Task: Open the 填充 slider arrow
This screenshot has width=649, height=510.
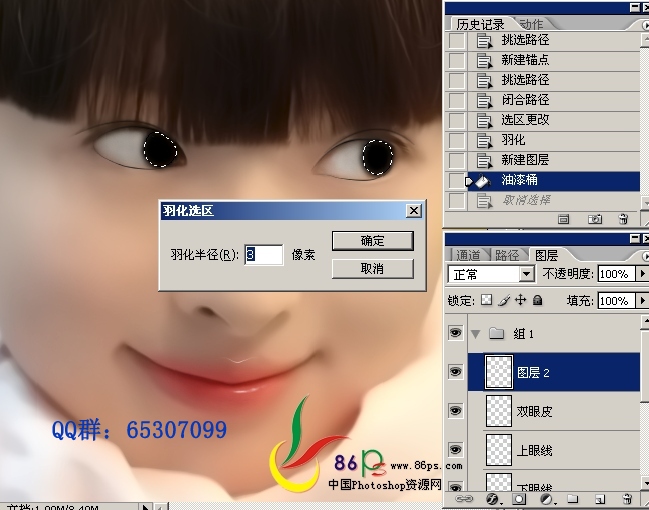Action: [x=642, y=301]
